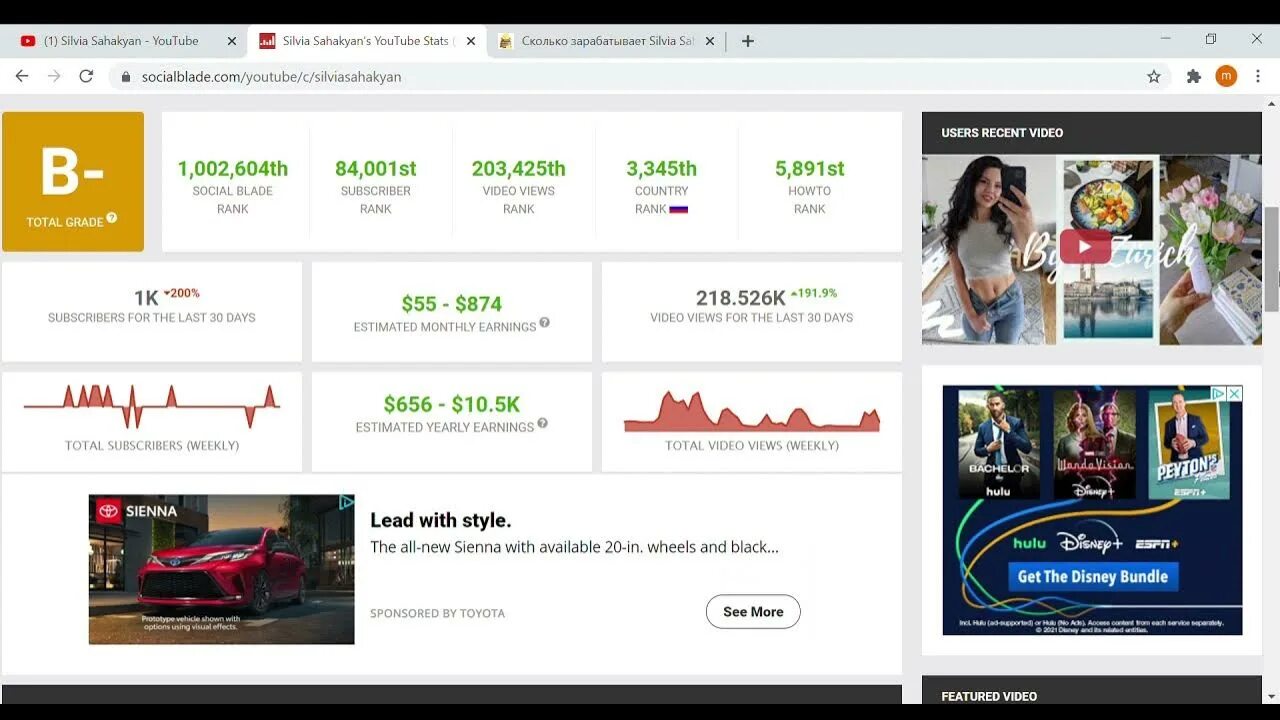Click the red 200% subscriber change indicator
The image size is (1280, 720).
coord(182,293)
